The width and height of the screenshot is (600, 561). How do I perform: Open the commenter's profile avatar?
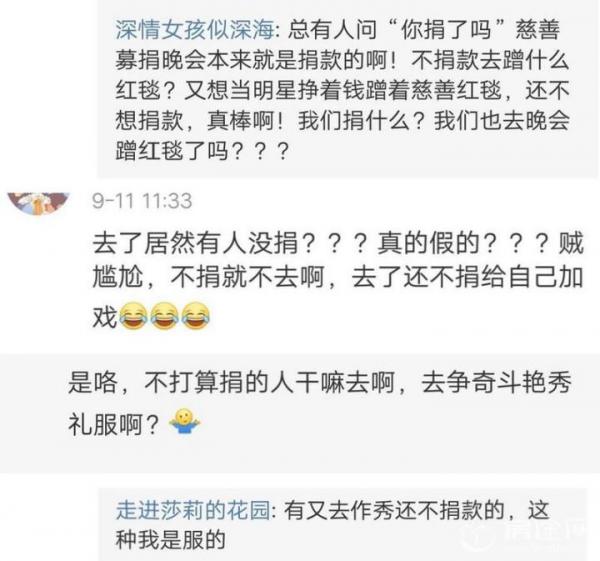[38, 204]
